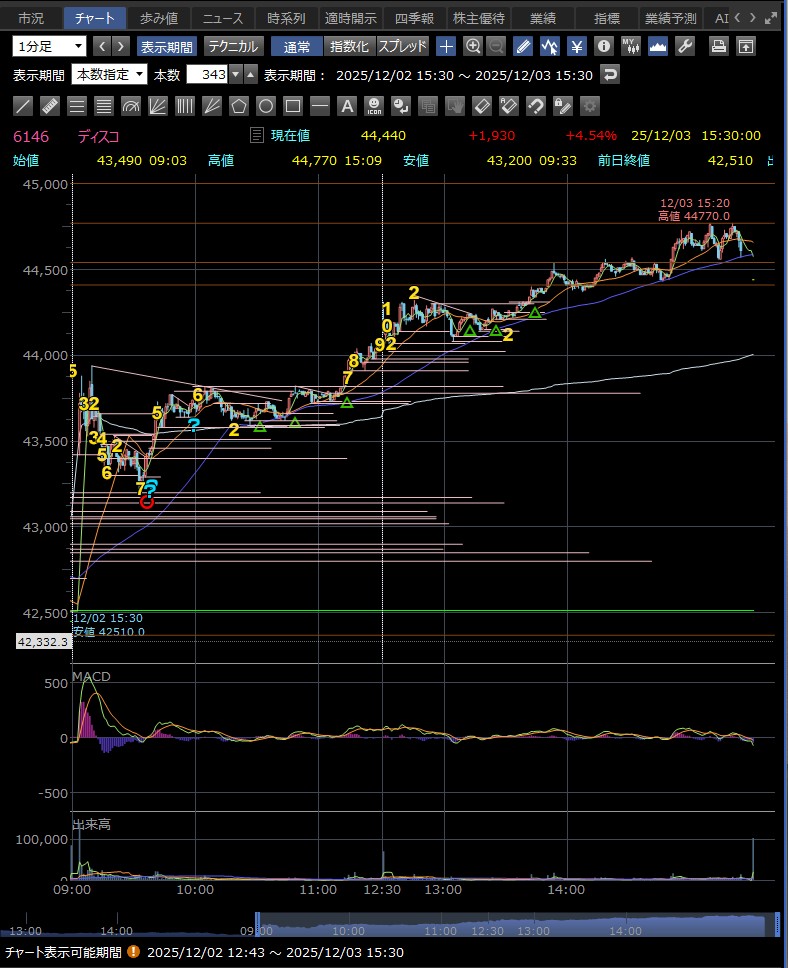Open the 株主優待 tab
Viewport: 788px width, 968px height.
coord(479,18)
